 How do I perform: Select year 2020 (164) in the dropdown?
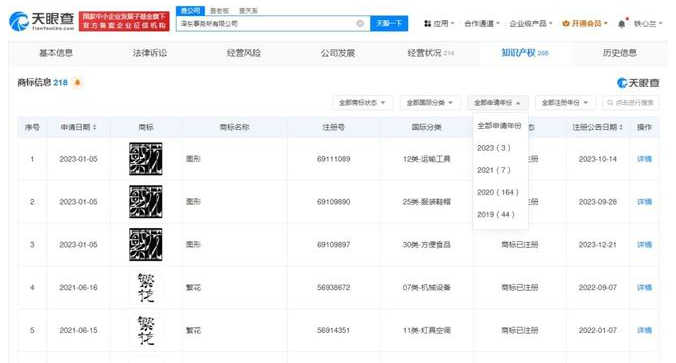coord(498,192)
